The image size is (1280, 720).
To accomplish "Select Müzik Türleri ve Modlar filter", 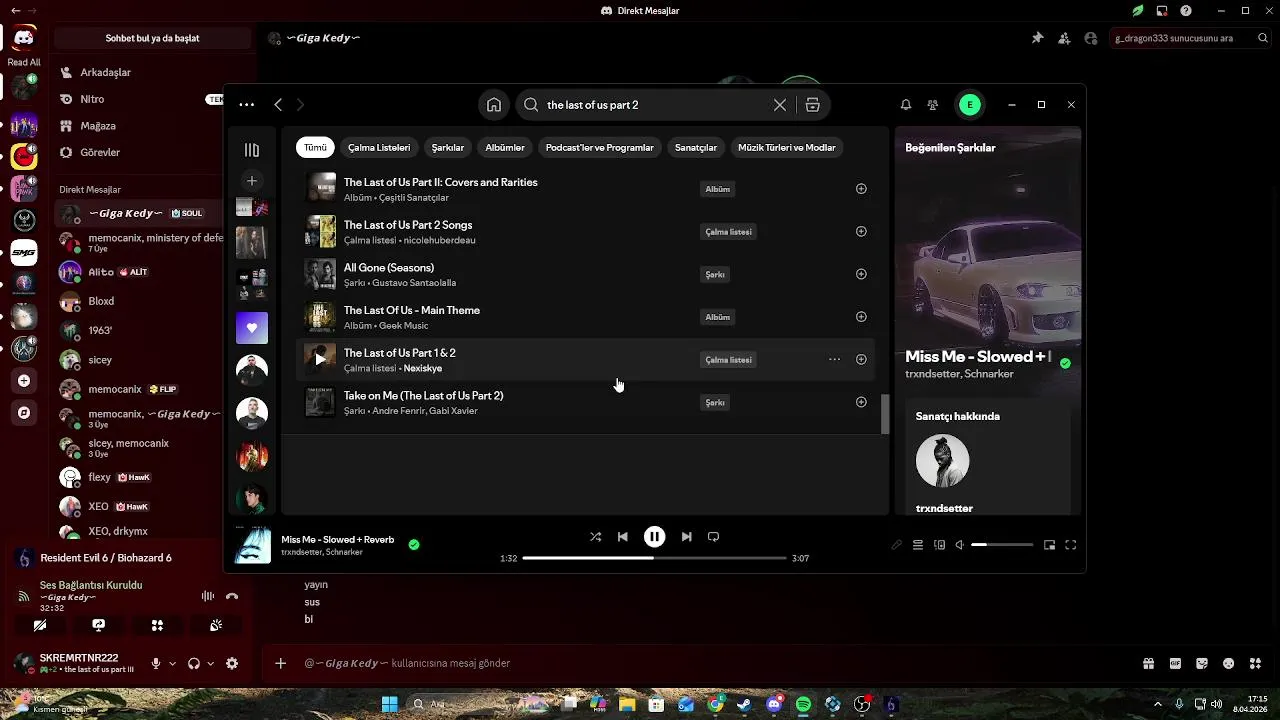I will [787, 147].
